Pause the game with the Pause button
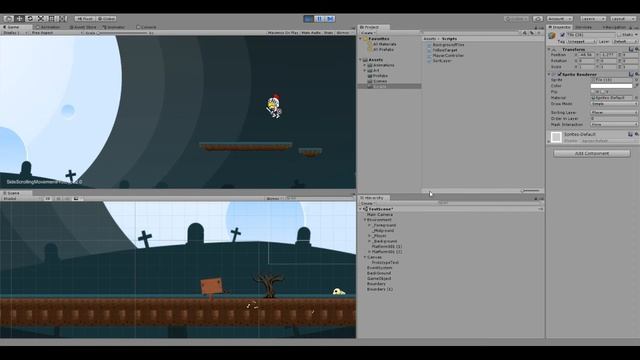The width and height of the screenshot is (640, 360). point(319,19)
